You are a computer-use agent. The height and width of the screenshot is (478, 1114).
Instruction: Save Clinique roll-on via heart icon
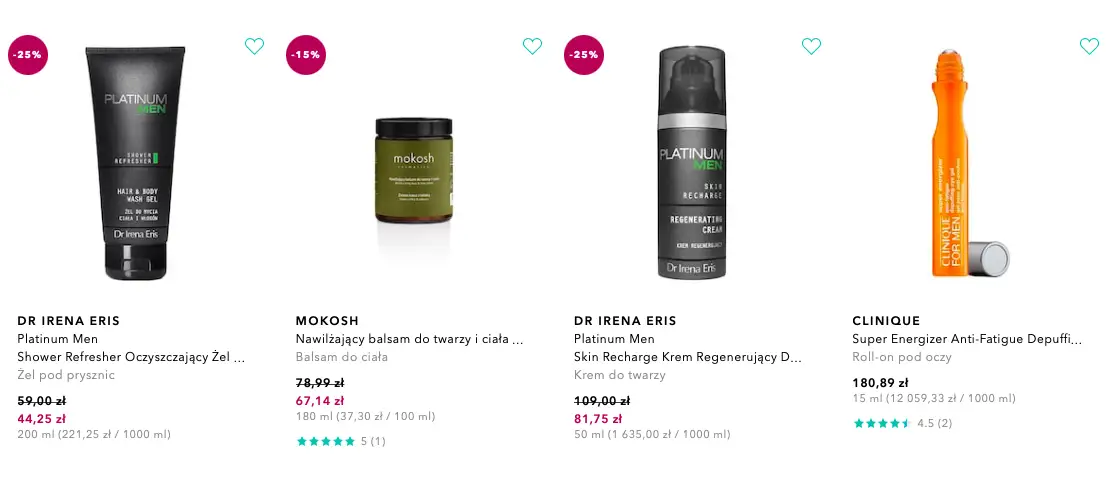click(1089, 46)
